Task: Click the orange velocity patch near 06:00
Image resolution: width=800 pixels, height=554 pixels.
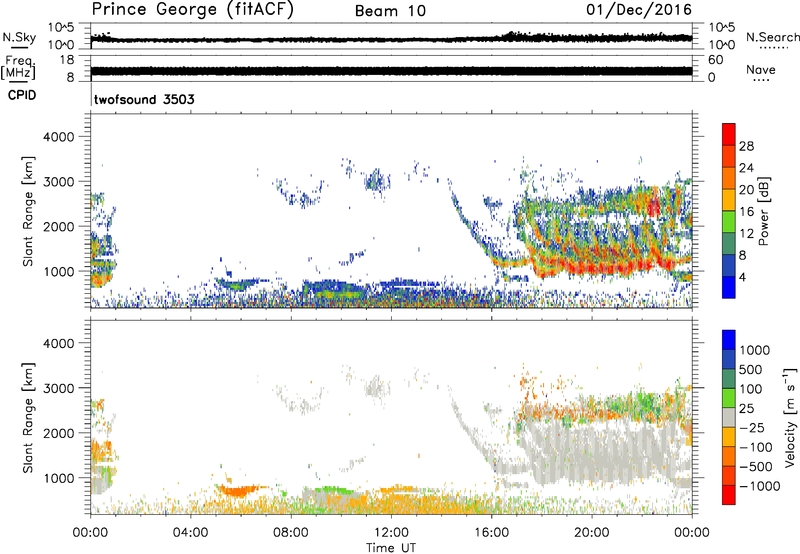Action: coord(239,491)
